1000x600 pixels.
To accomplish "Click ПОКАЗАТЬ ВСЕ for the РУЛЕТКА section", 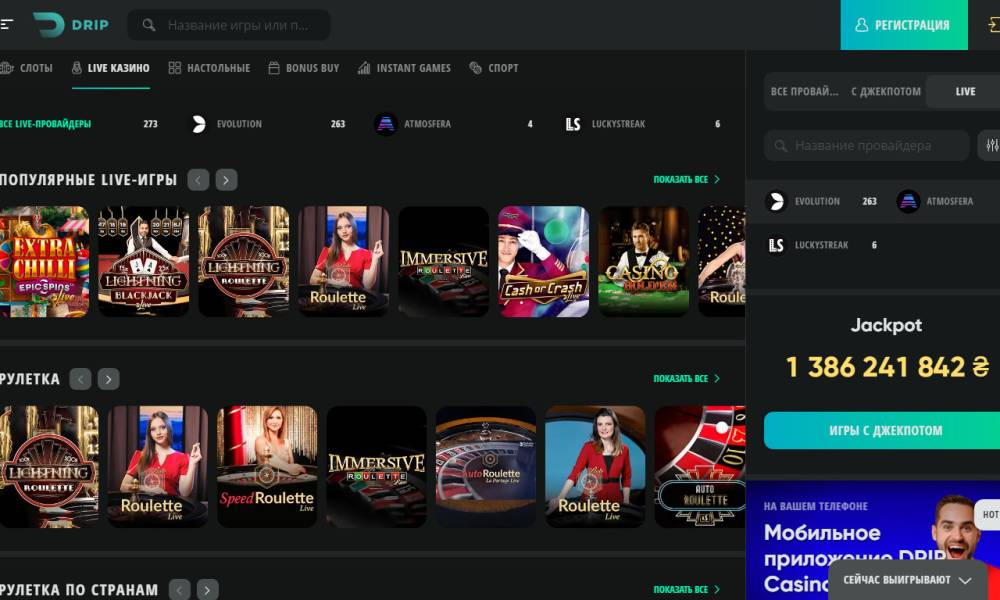I will point(686,379).
